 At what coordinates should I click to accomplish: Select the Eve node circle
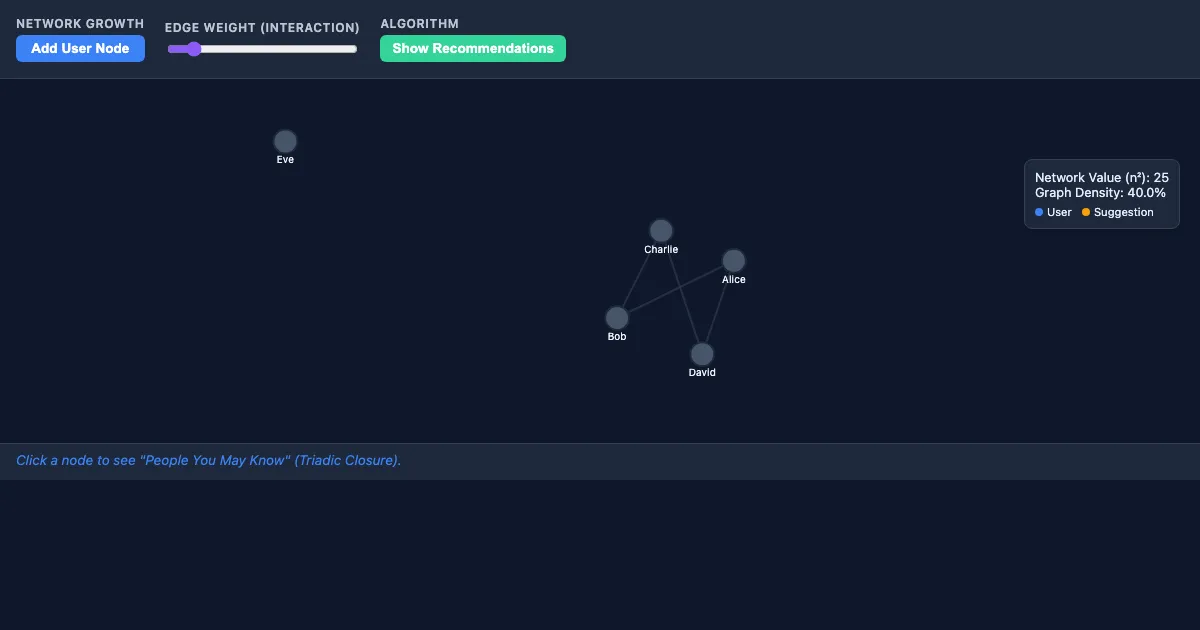285,141
